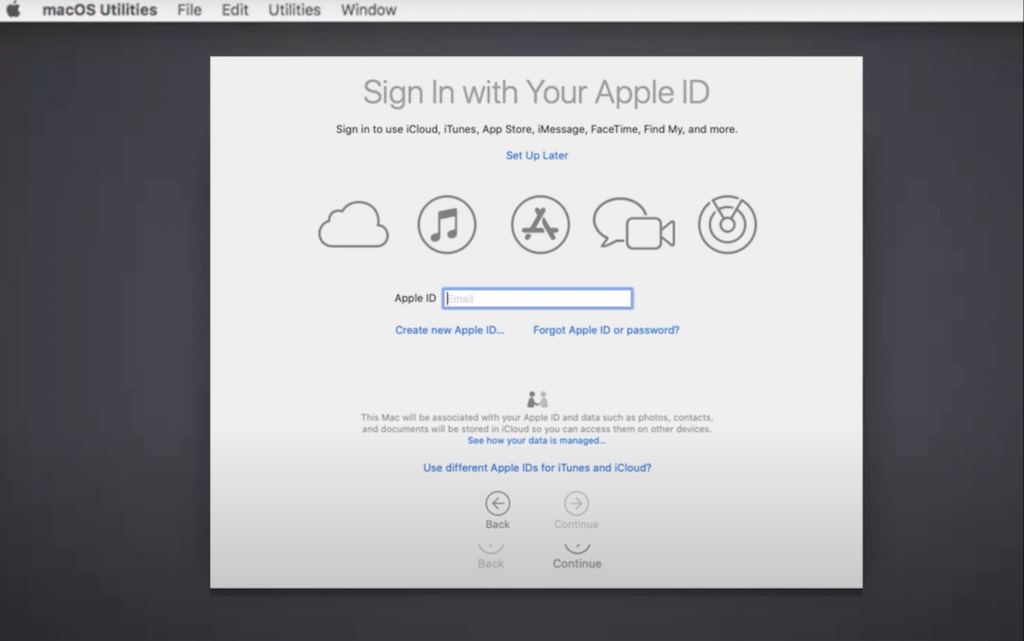Click the fully visible circled right-arrow Continue icon

pyautogui.click(x=576, y=503)
